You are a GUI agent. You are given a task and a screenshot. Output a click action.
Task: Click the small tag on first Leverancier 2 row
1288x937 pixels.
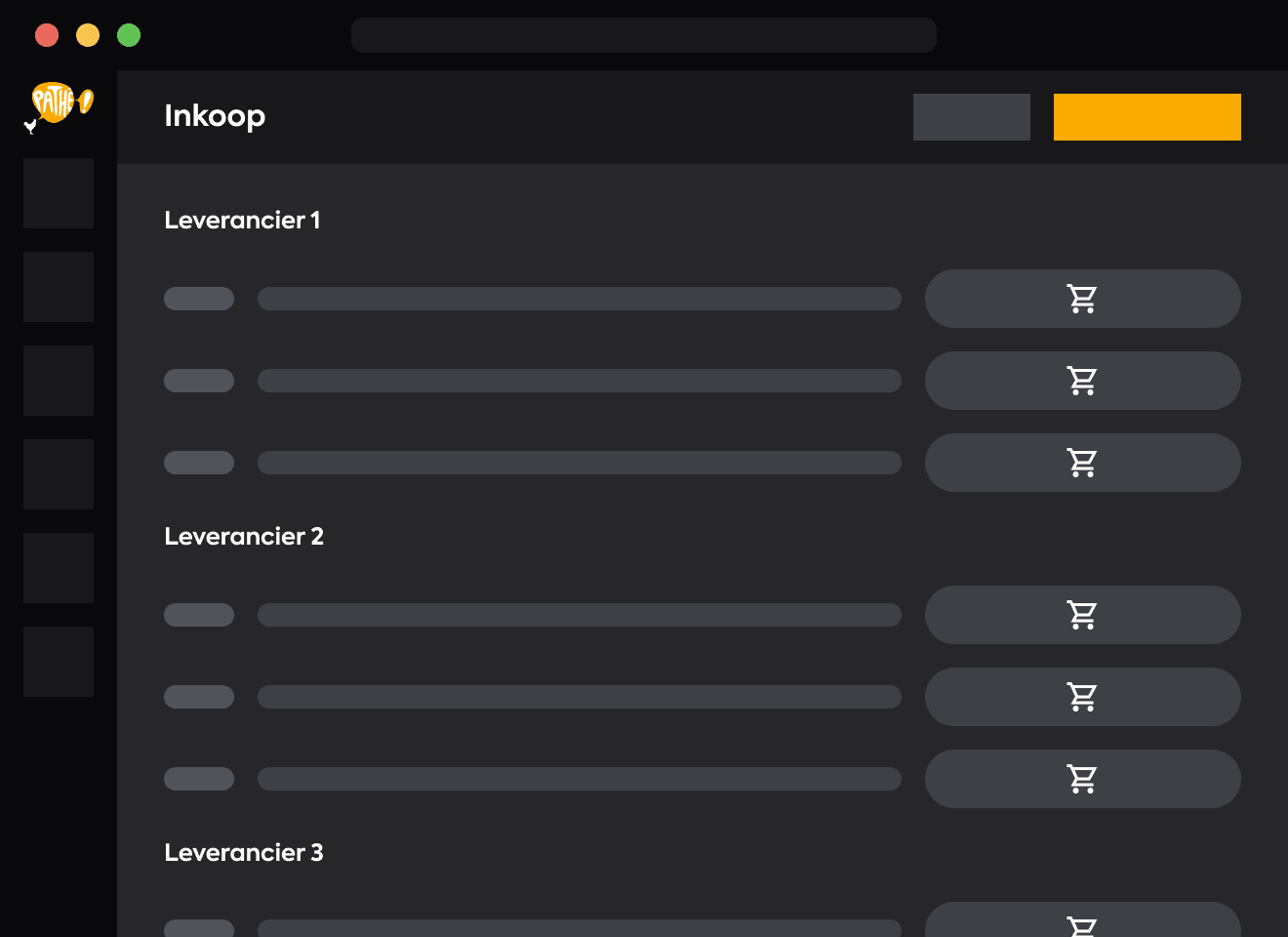(199, 615)
